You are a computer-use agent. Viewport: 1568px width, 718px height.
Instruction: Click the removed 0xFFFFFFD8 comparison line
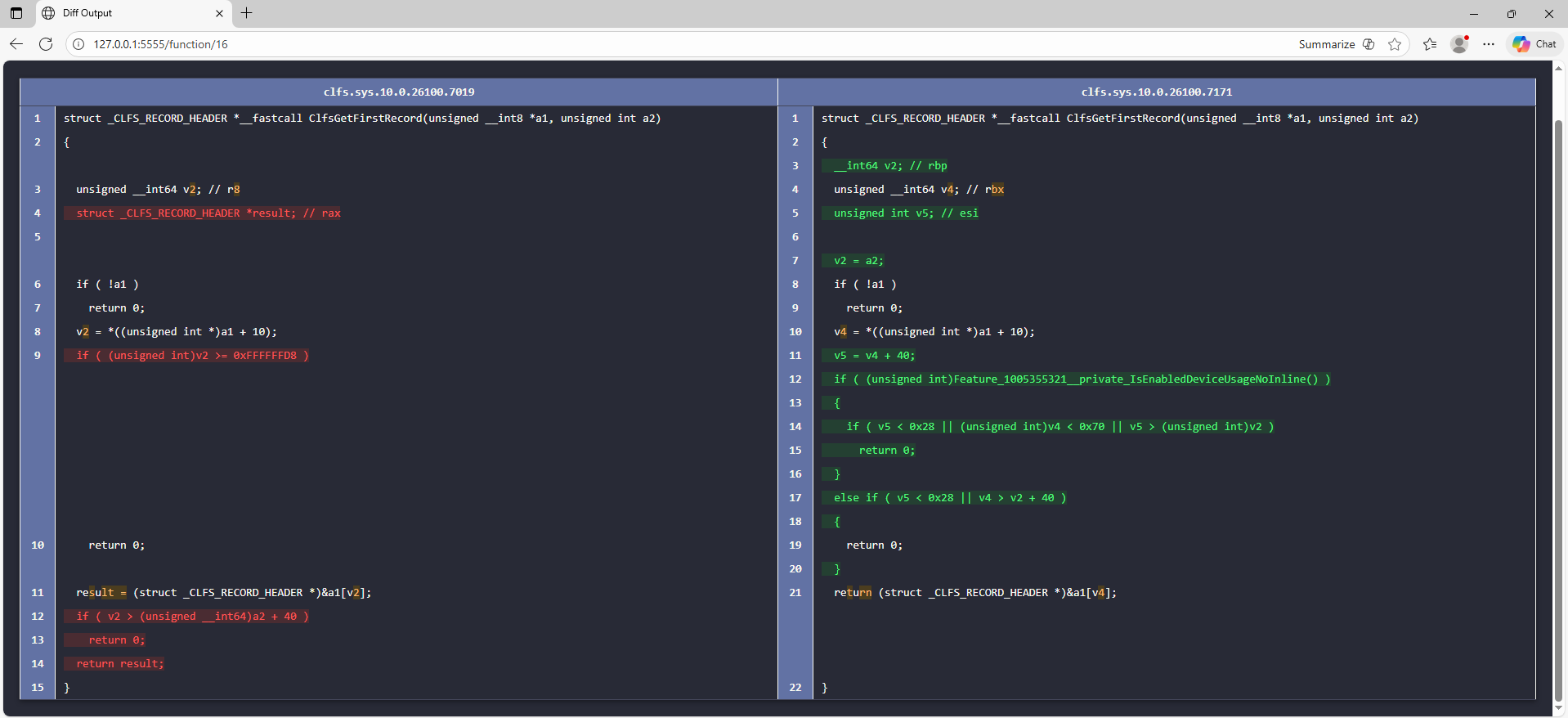tap(193, 356)
